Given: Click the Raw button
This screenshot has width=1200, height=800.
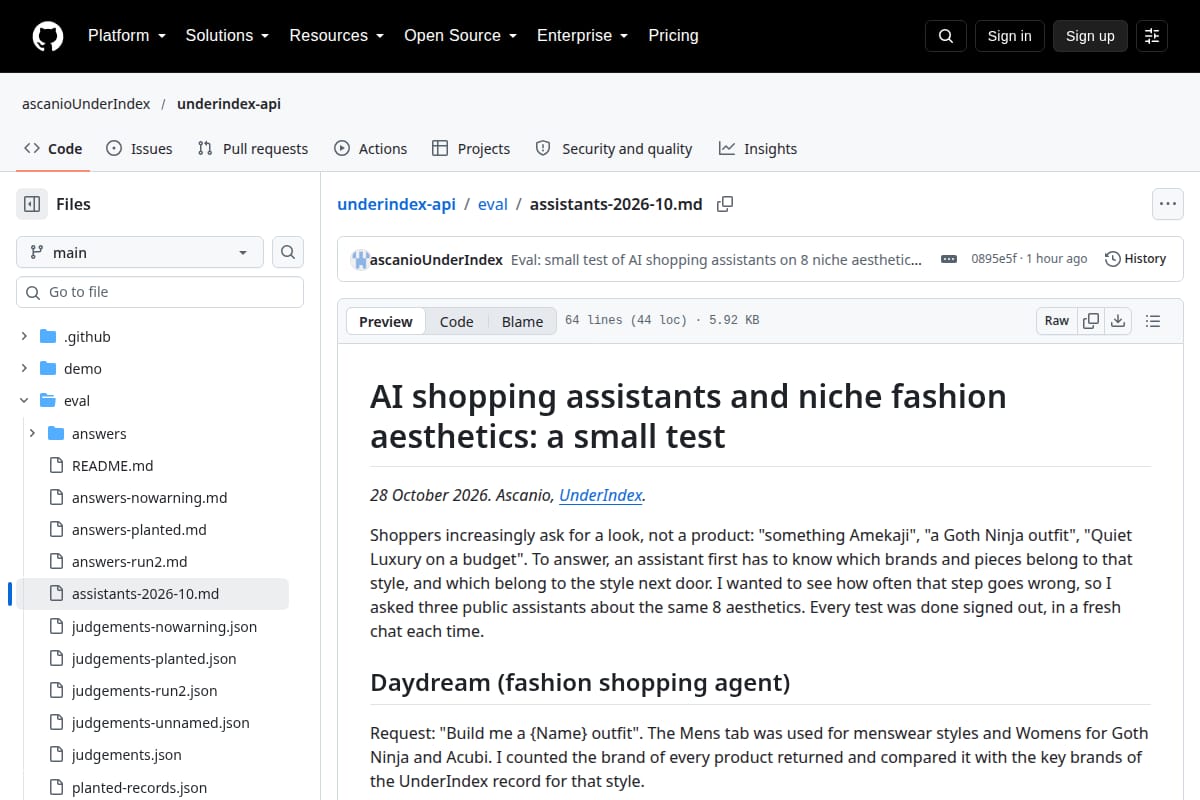Looking at the screenshot, I should (1057, 321).
